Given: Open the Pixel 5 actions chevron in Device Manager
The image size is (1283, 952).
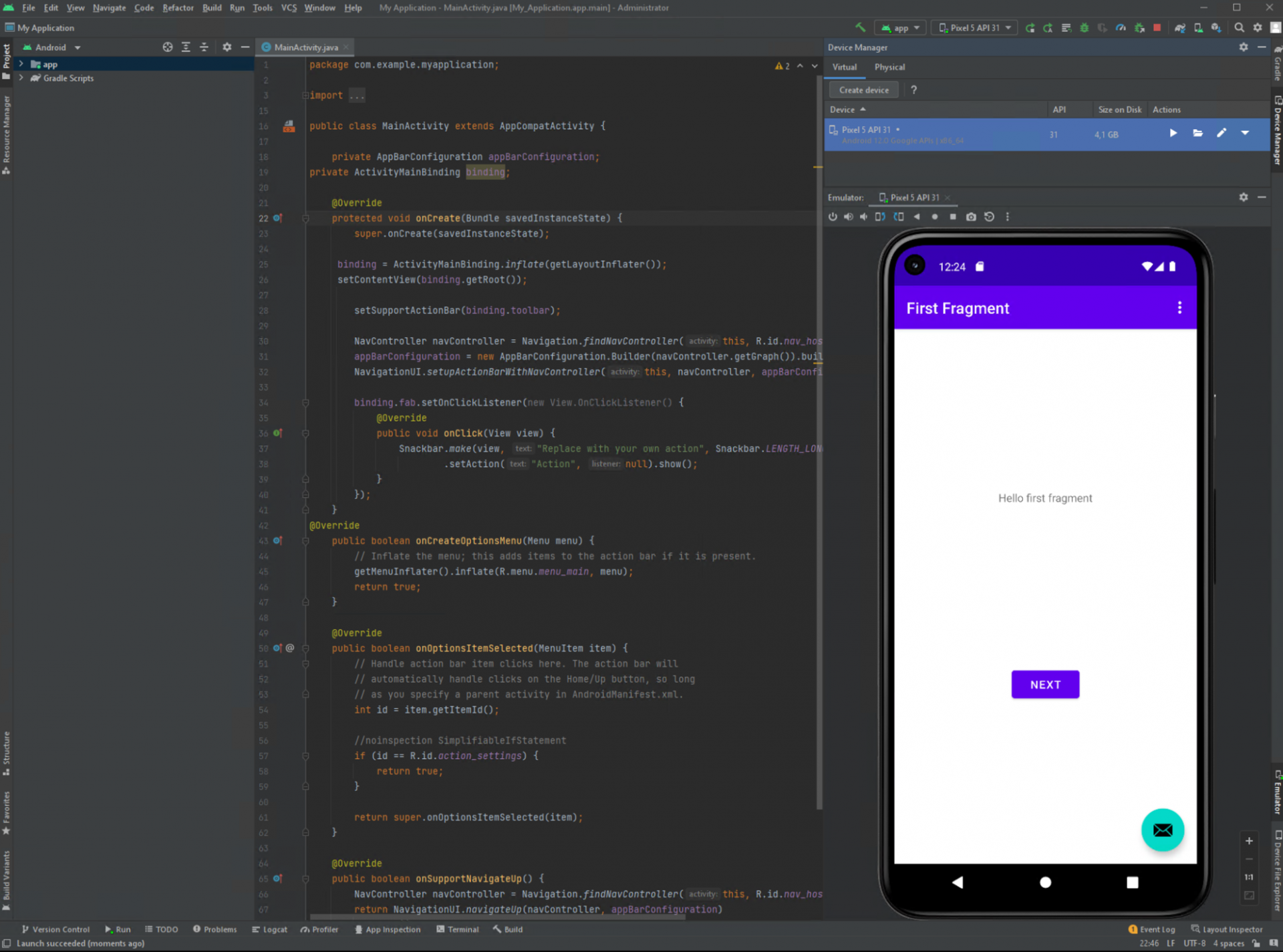Looking at the screenshot, I should (x=1245, y=134).
